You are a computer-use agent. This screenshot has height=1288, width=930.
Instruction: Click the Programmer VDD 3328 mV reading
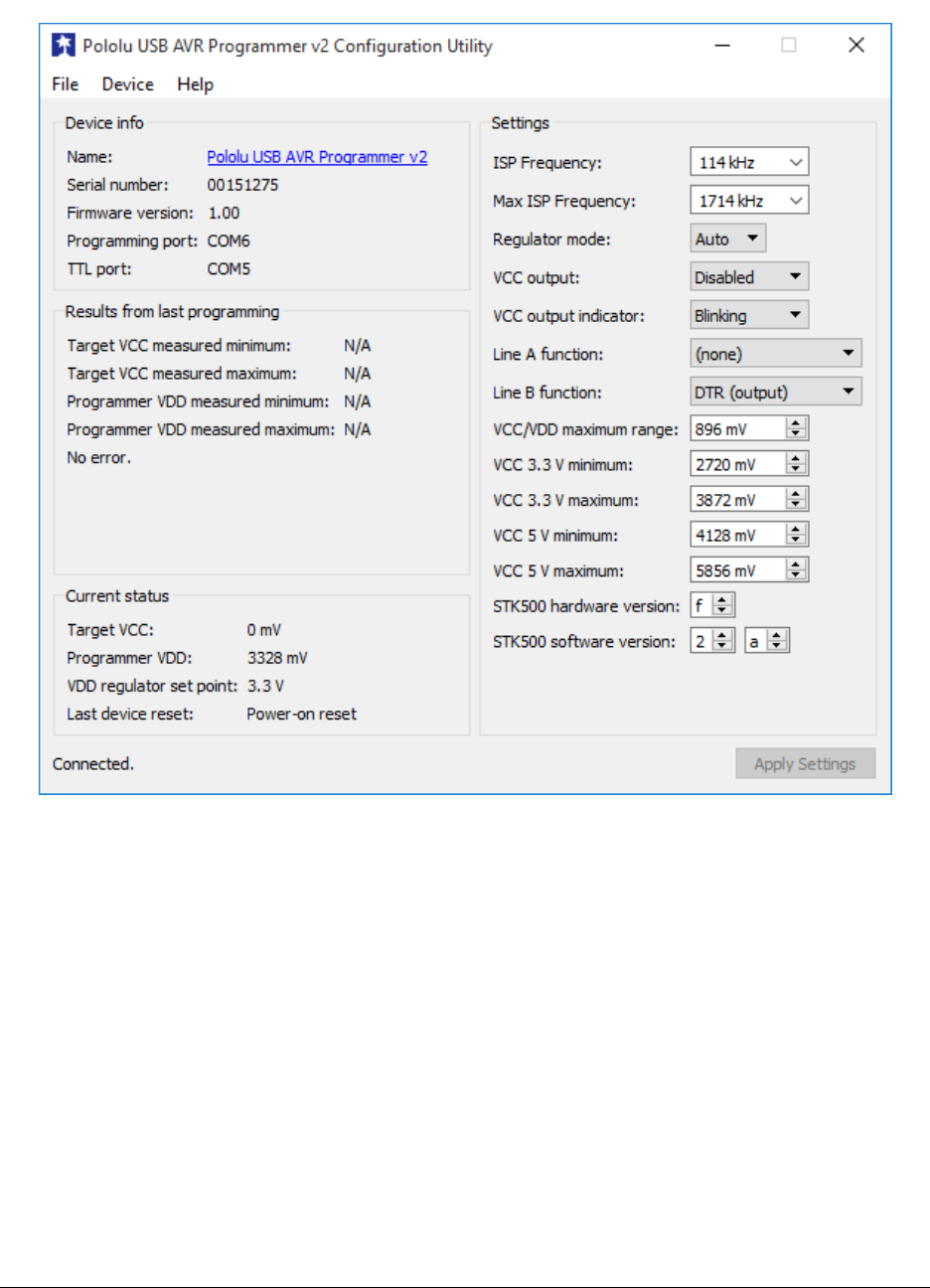click(277, 658)
